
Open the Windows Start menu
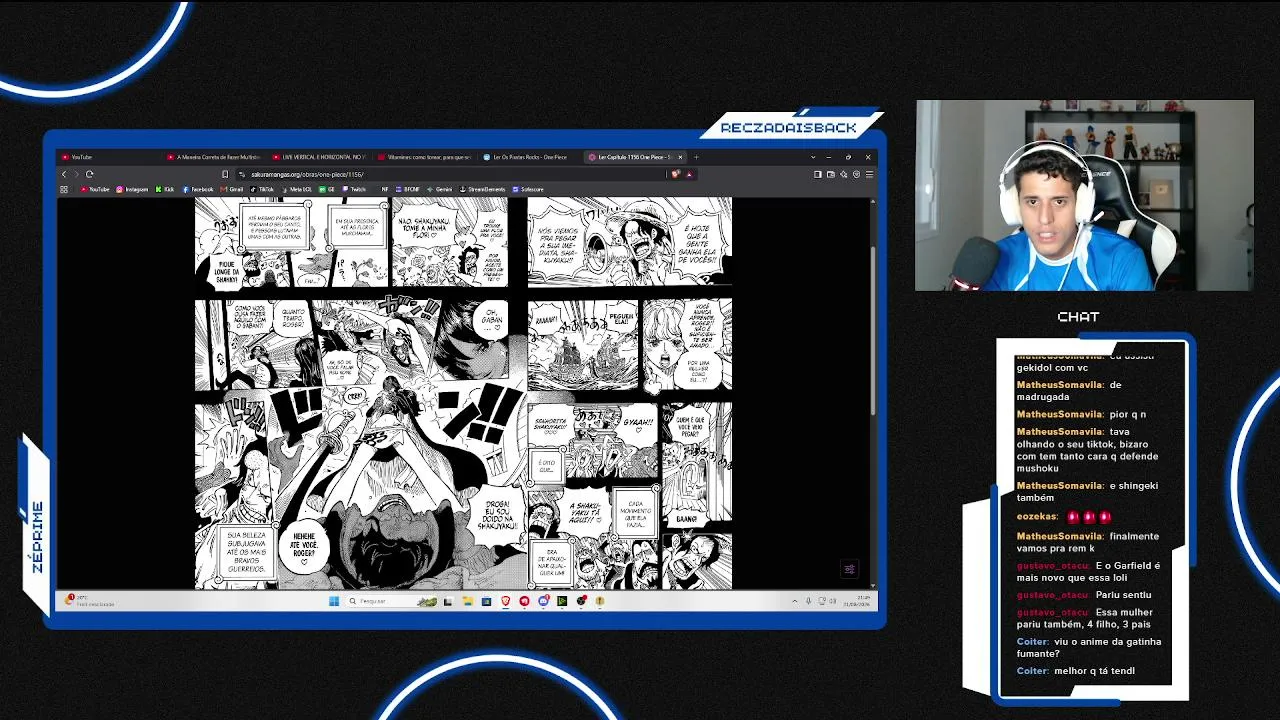pyautogui.click(x=334, y=601)
